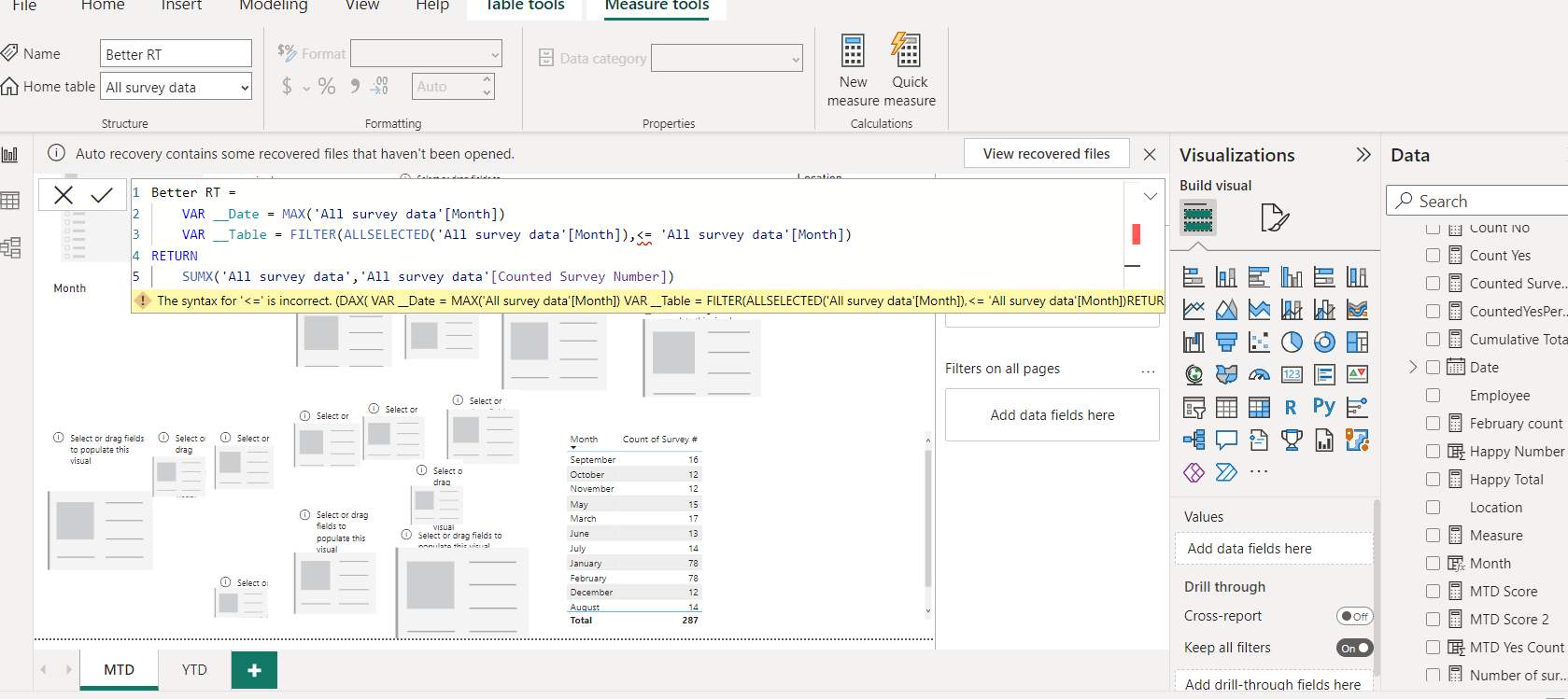
Task: Click the measure Name input field
Action: pos(176,54)
